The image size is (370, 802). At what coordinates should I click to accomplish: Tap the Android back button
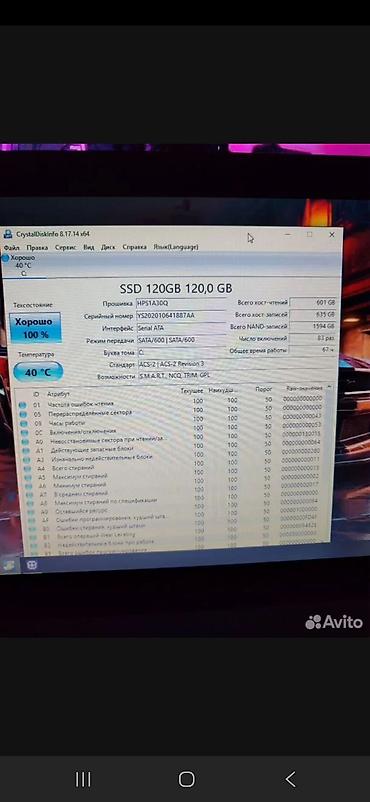[290, 779]
